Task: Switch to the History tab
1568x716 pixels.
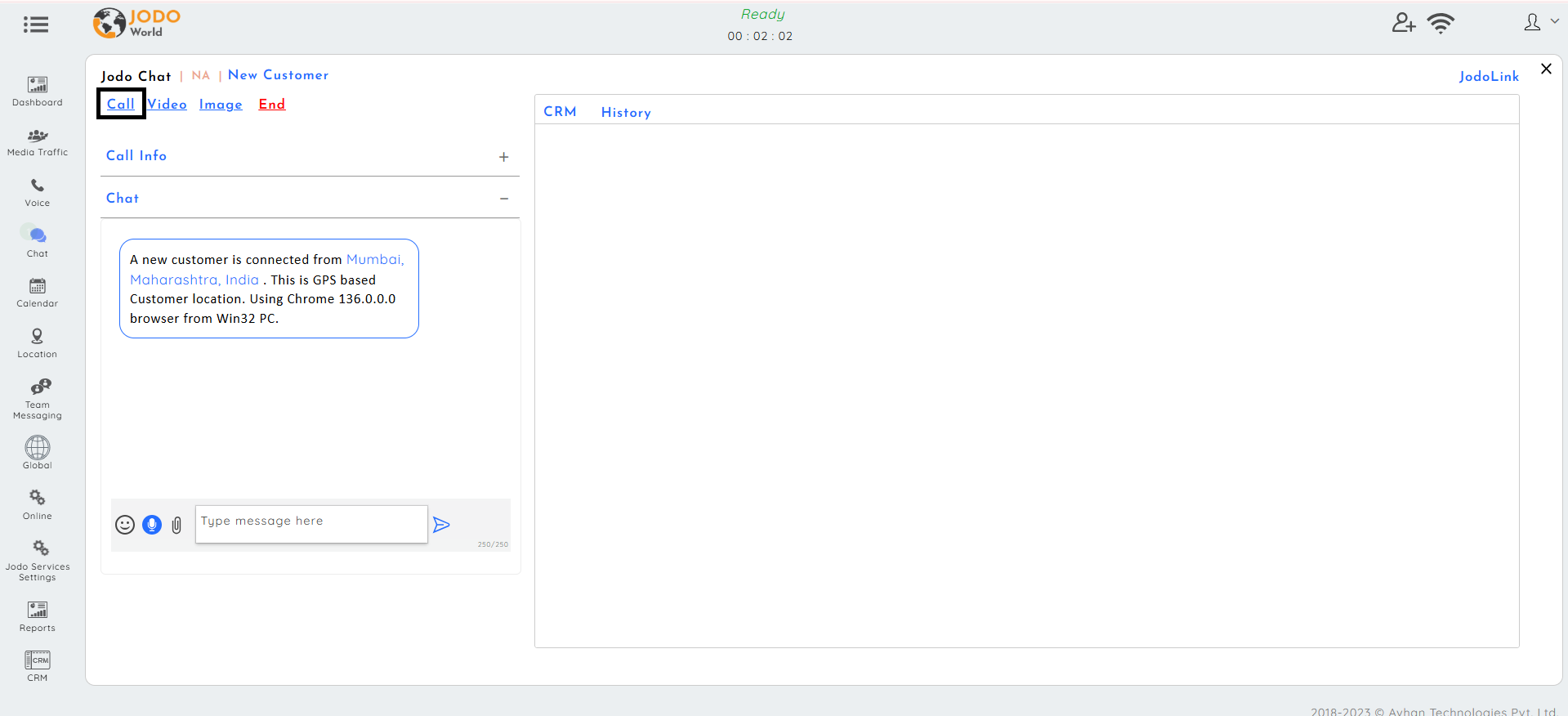Action: pyautogui.click(x=626, y=113)
